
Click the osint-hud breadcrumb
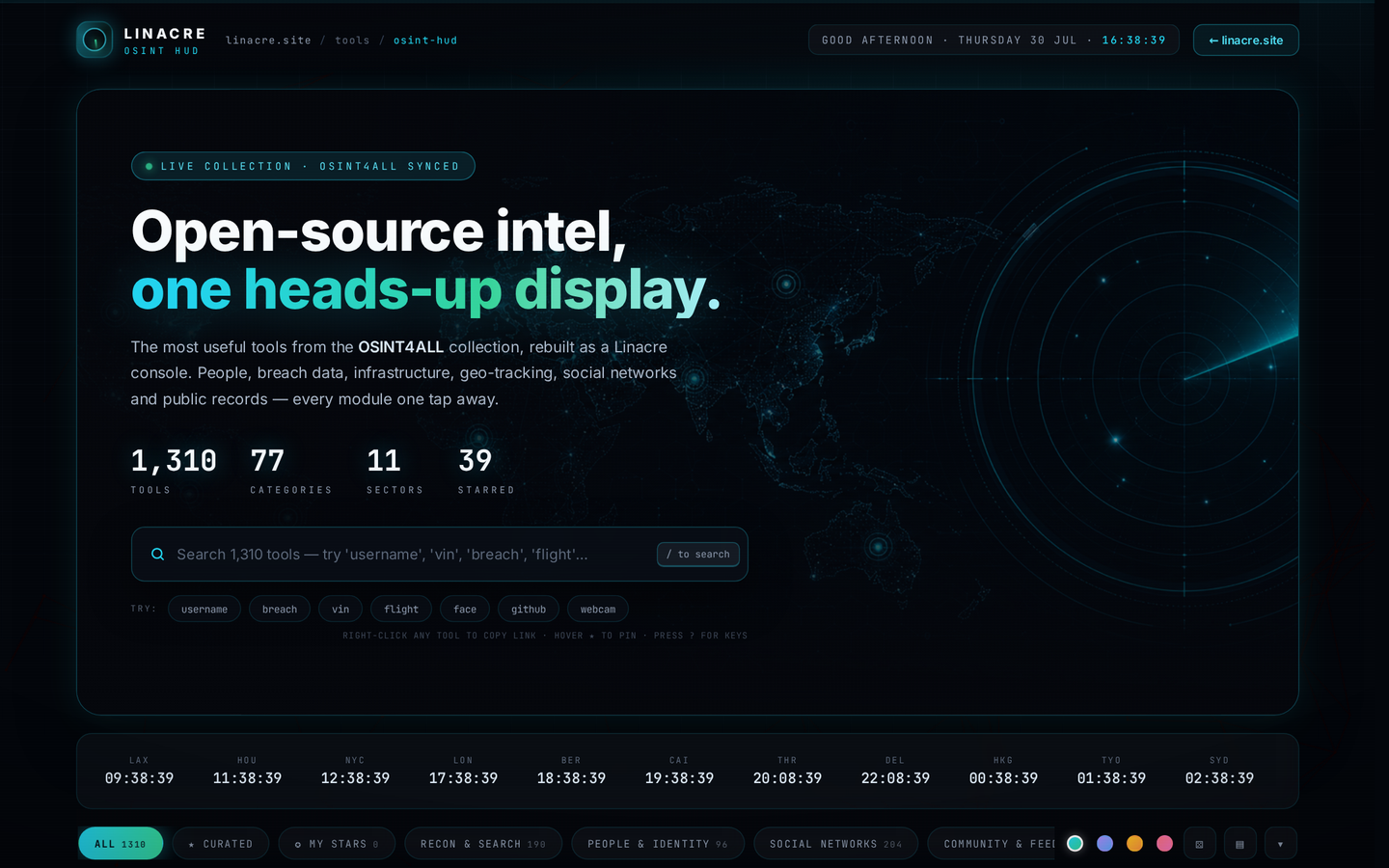click(425, 41)
